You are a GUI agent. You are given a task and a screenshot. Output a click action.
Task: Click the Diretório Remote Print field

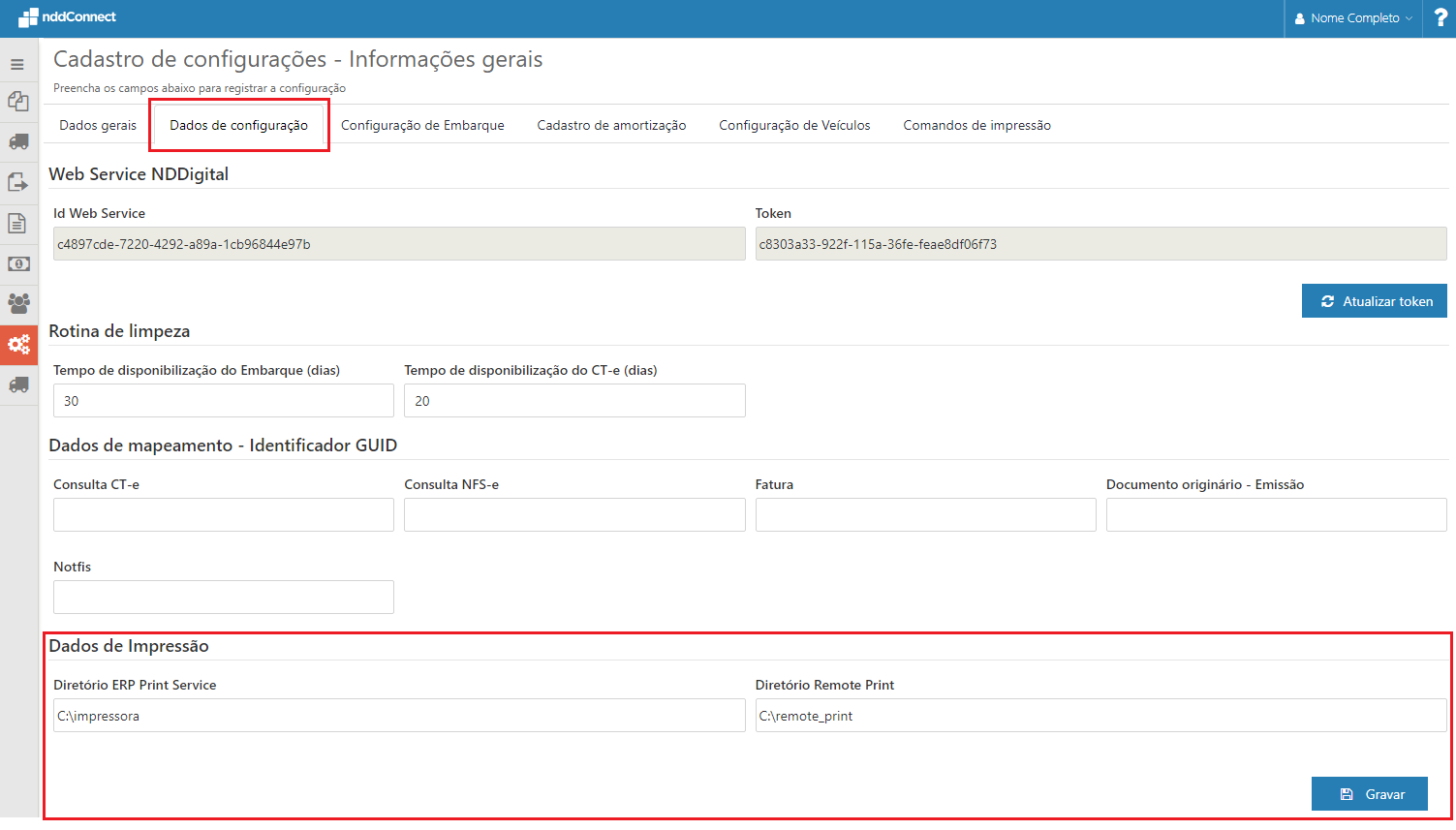click(1100, 716)
